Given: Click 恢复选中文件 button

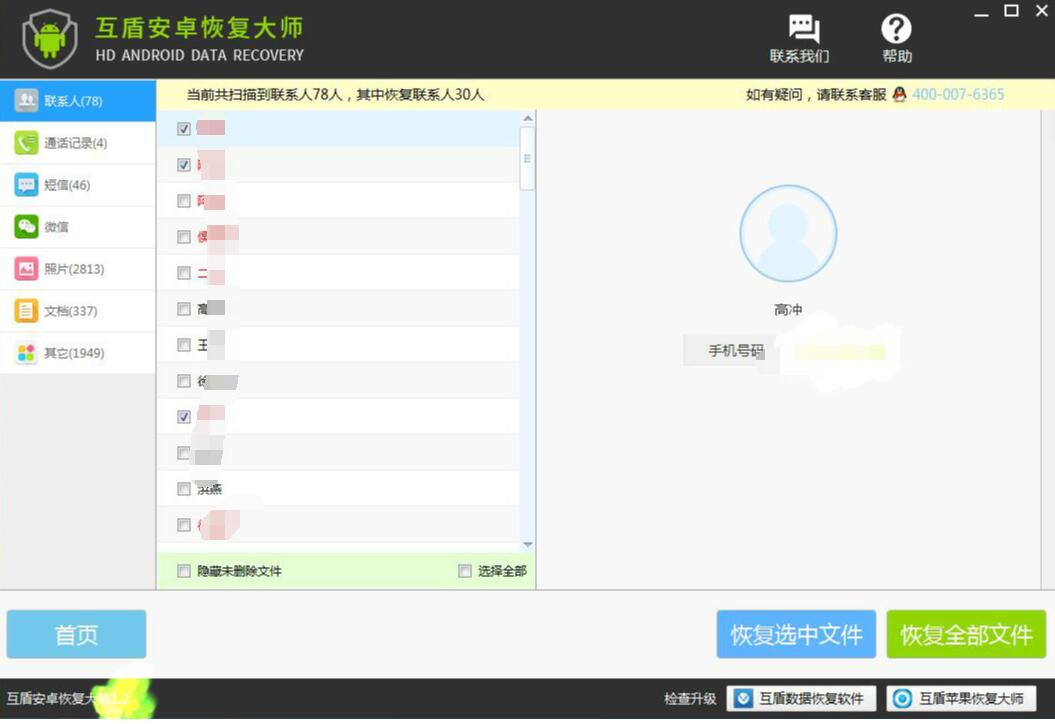Looking at the screenshot, I should pyautogui.click(x=796, y=634).
